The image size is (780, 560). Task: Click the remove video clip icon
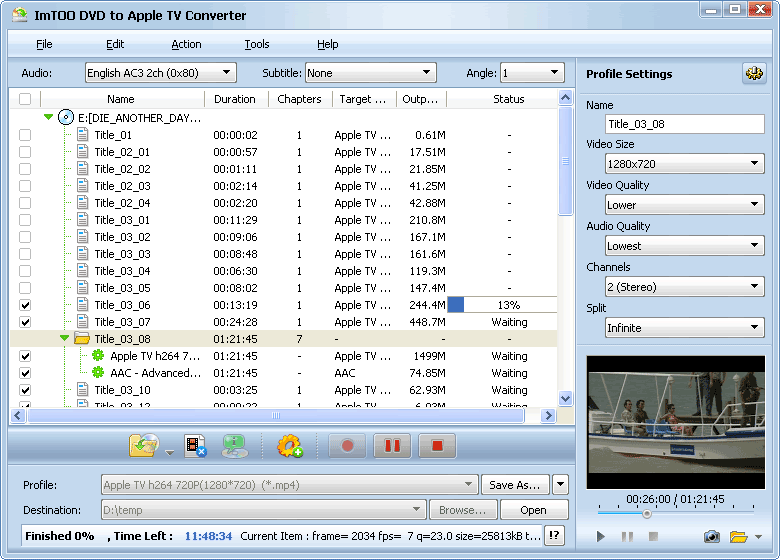tap(195, 446)
